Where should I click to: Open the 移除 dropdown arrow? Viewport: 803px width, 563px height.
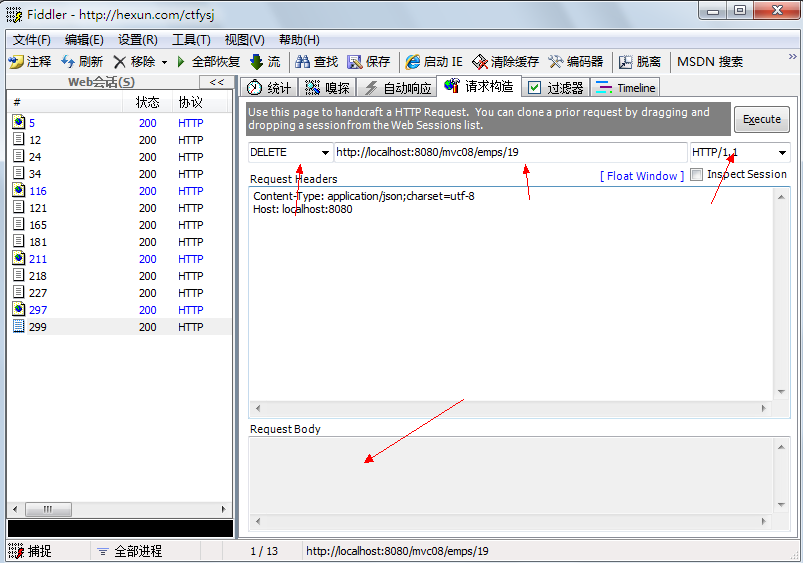tap(164, 62)
